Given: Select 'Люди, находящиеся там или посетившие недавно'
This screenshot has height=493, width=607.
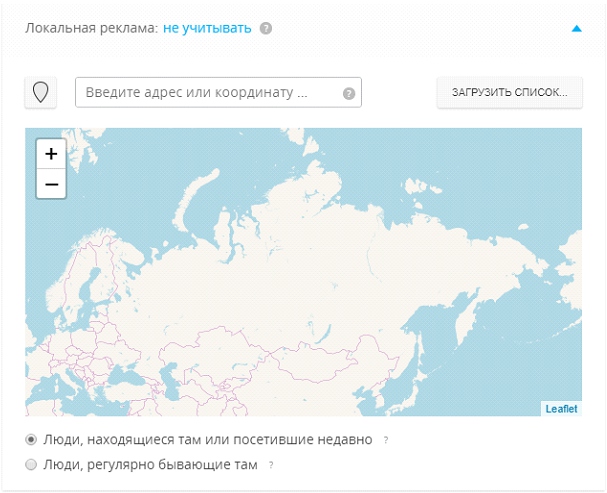Looking at the screenshot, I should (x=31, y=440).
